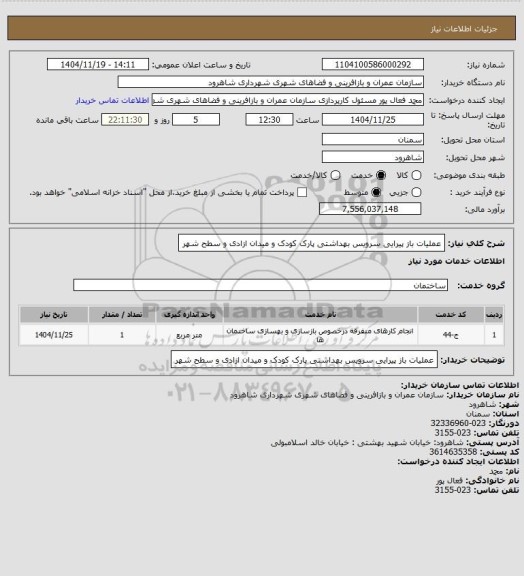This screenshot has width=524, height=576.
Task: Click the remaining days field showing 5
Action: (x=196, y=120)
